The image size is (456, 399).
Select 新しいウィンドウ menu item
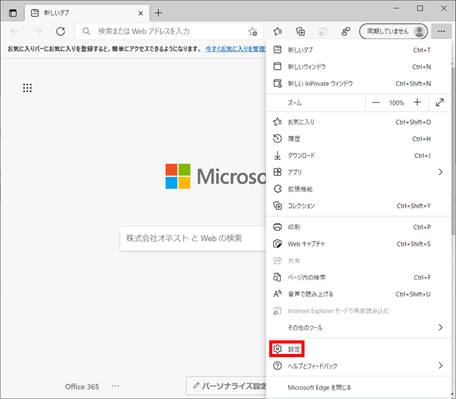tap(359, 67)
